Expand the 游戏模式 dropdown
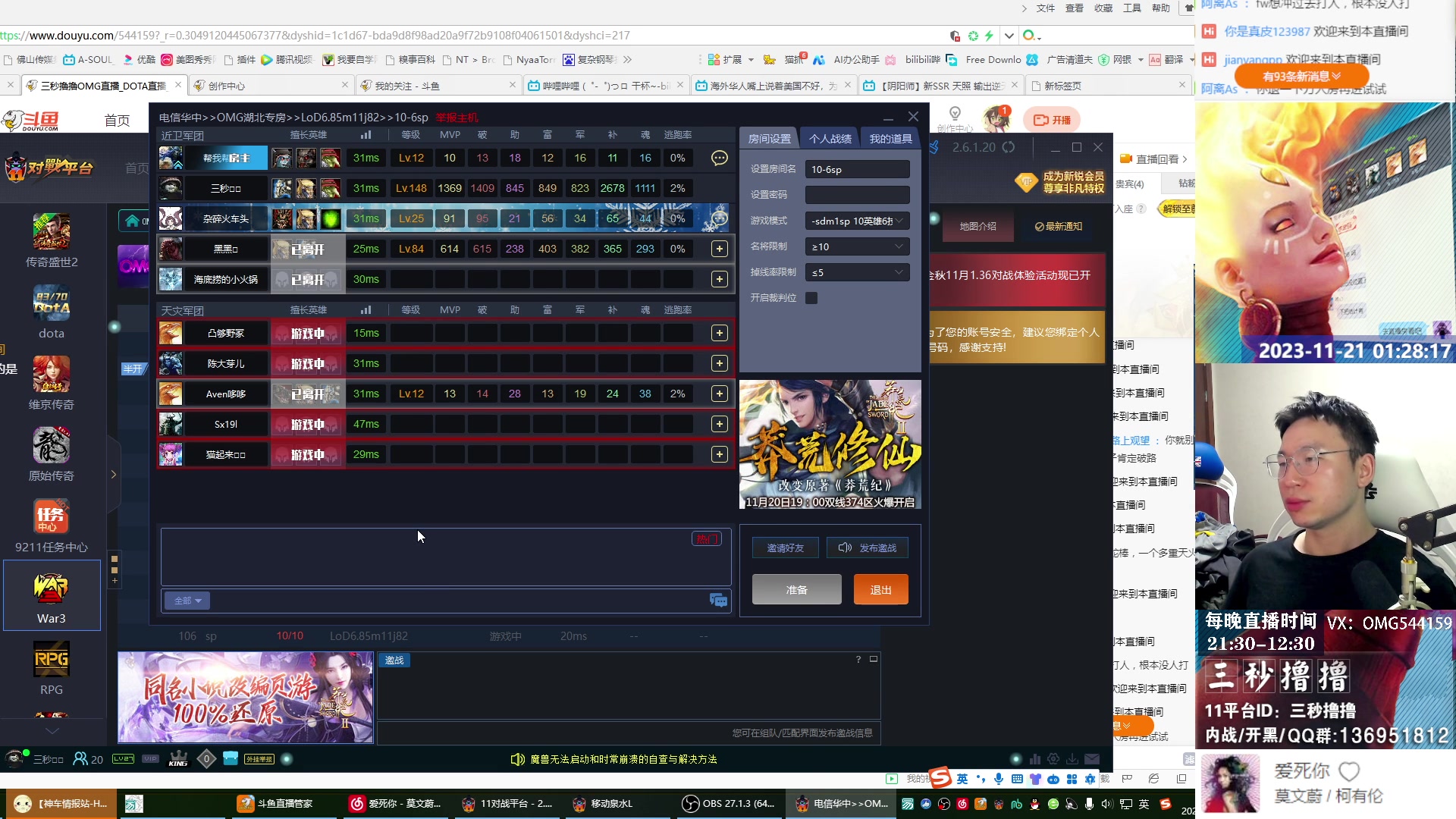Image resolution: width=1456 pixels, height=819 pixels. click(857, 221)
